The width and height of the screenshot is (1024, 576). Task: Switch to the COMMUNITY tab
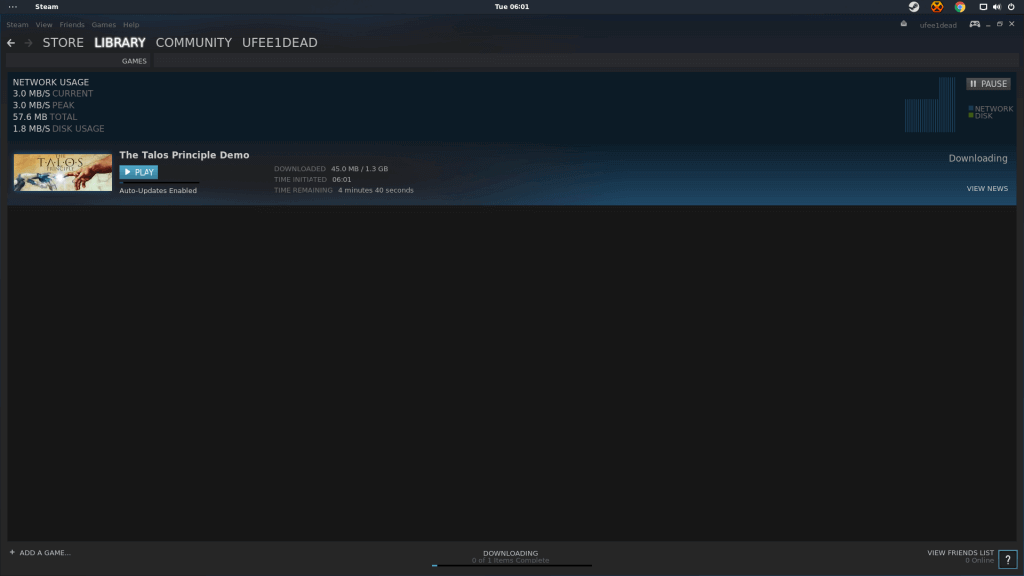(x=194, y=42)
